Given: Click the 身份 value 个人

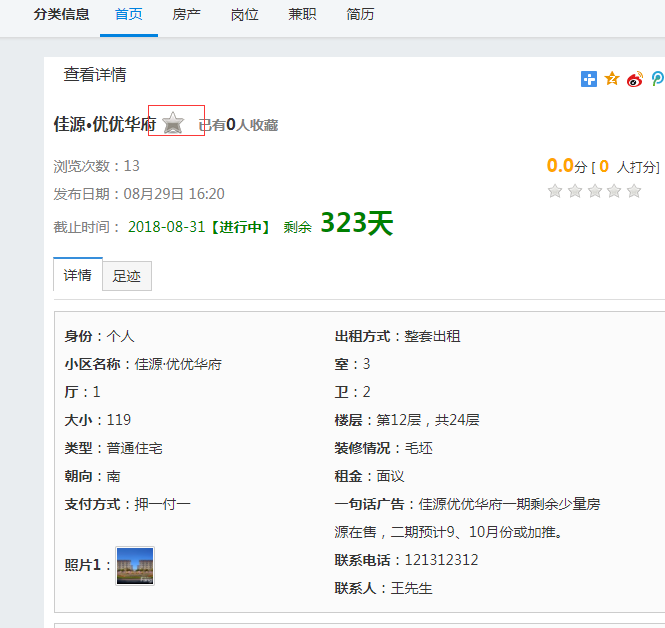Looking at the screenshot, I should tap(120, 336).
